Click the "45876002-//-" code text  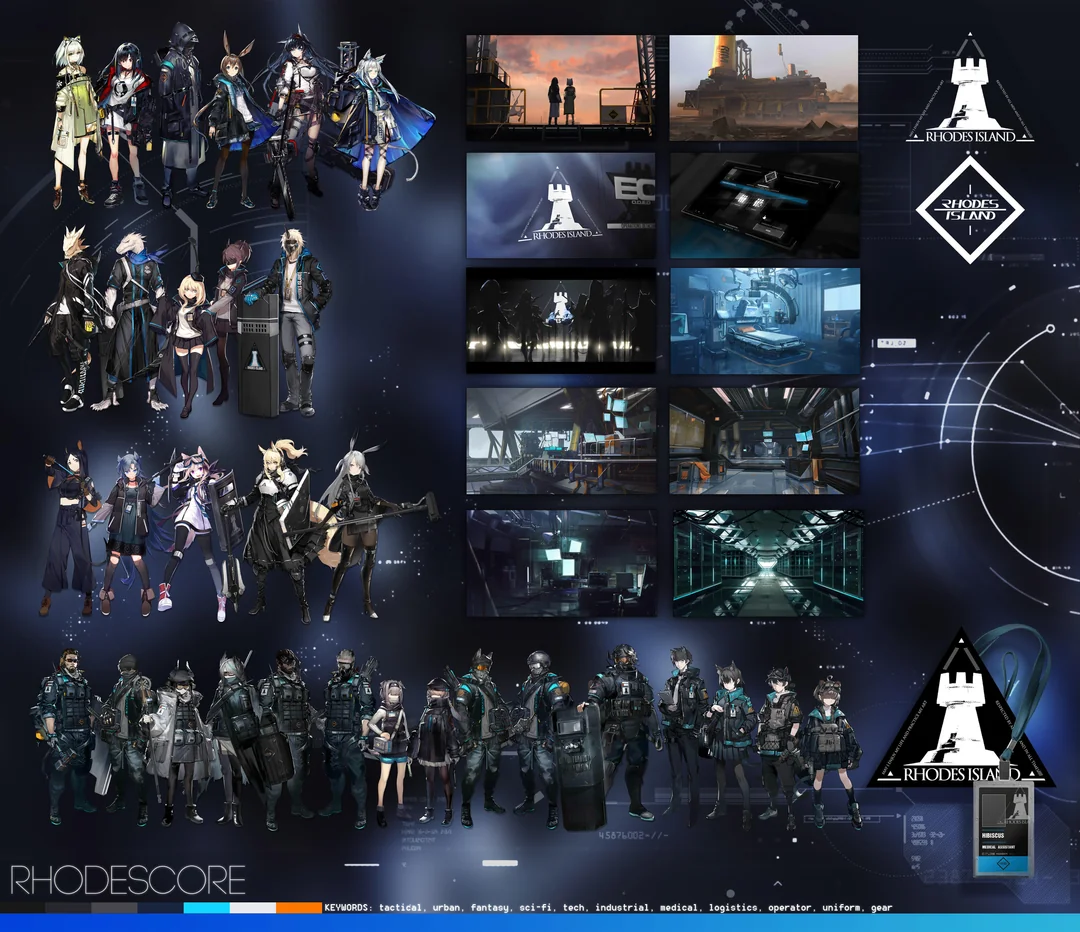click(633, 836)
